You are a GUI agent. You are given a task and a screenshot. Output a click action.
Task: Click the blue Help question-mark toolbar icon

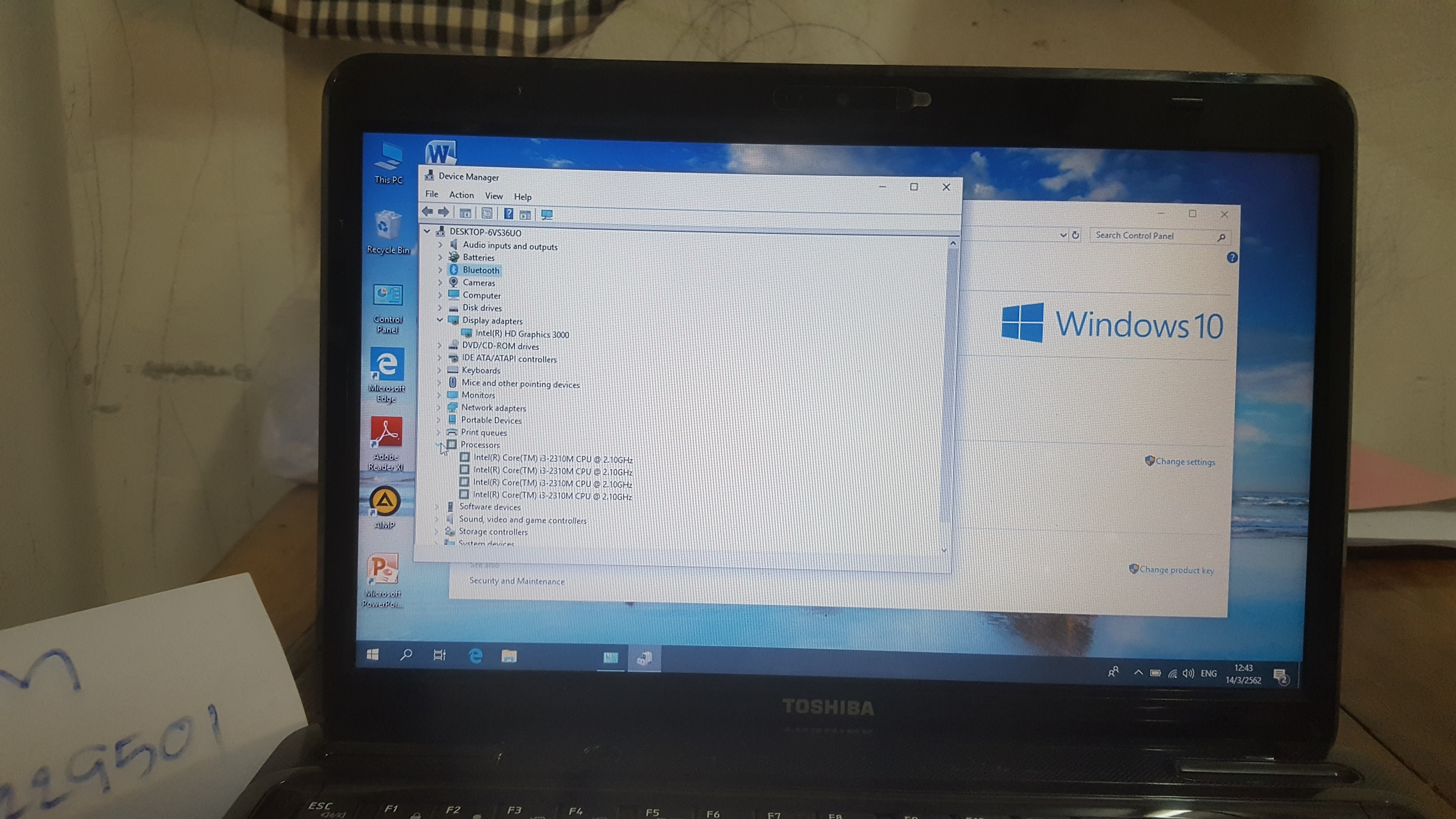tap(509, 214)
